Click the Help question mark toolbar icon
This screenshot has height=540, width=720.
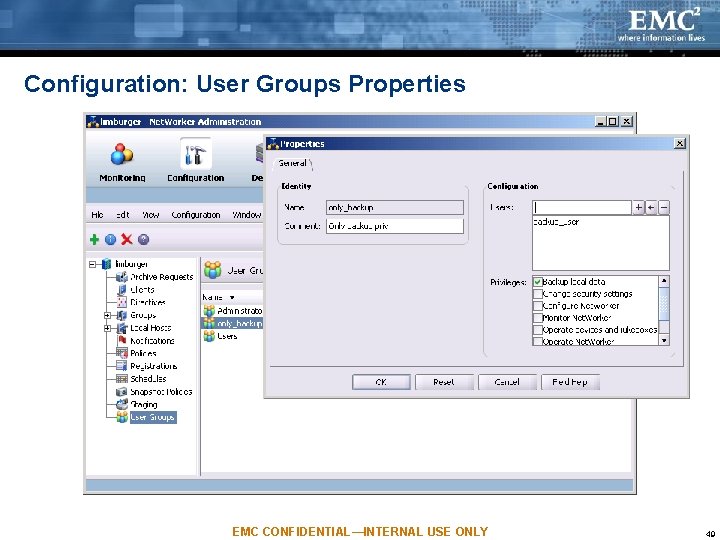143,239
